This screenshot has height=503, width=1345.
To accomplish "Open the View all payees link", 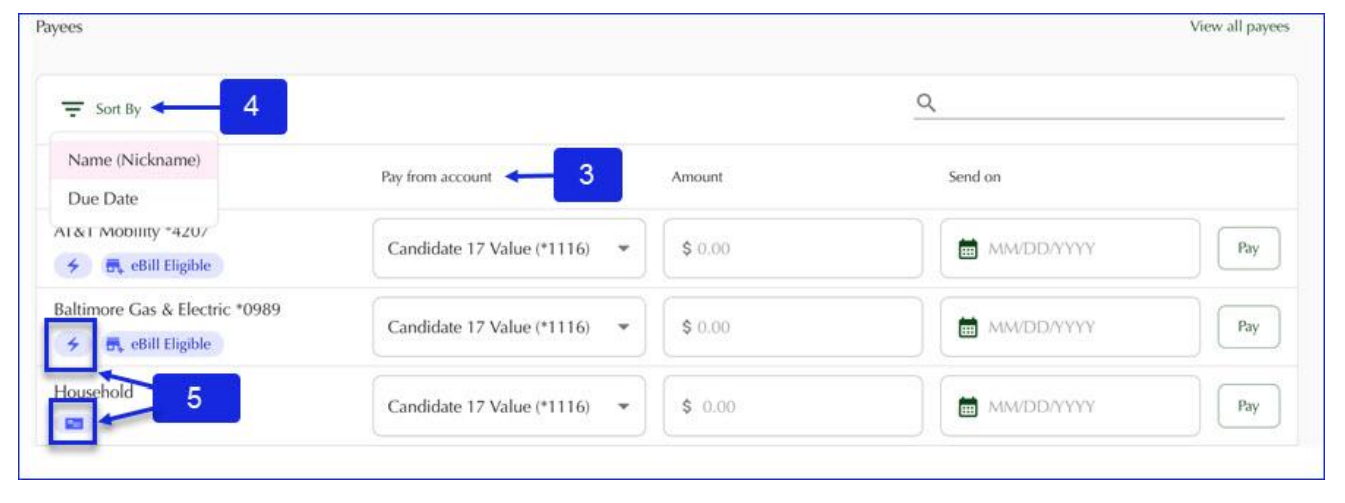I will pyautogui.click(x=1239, y=27).
